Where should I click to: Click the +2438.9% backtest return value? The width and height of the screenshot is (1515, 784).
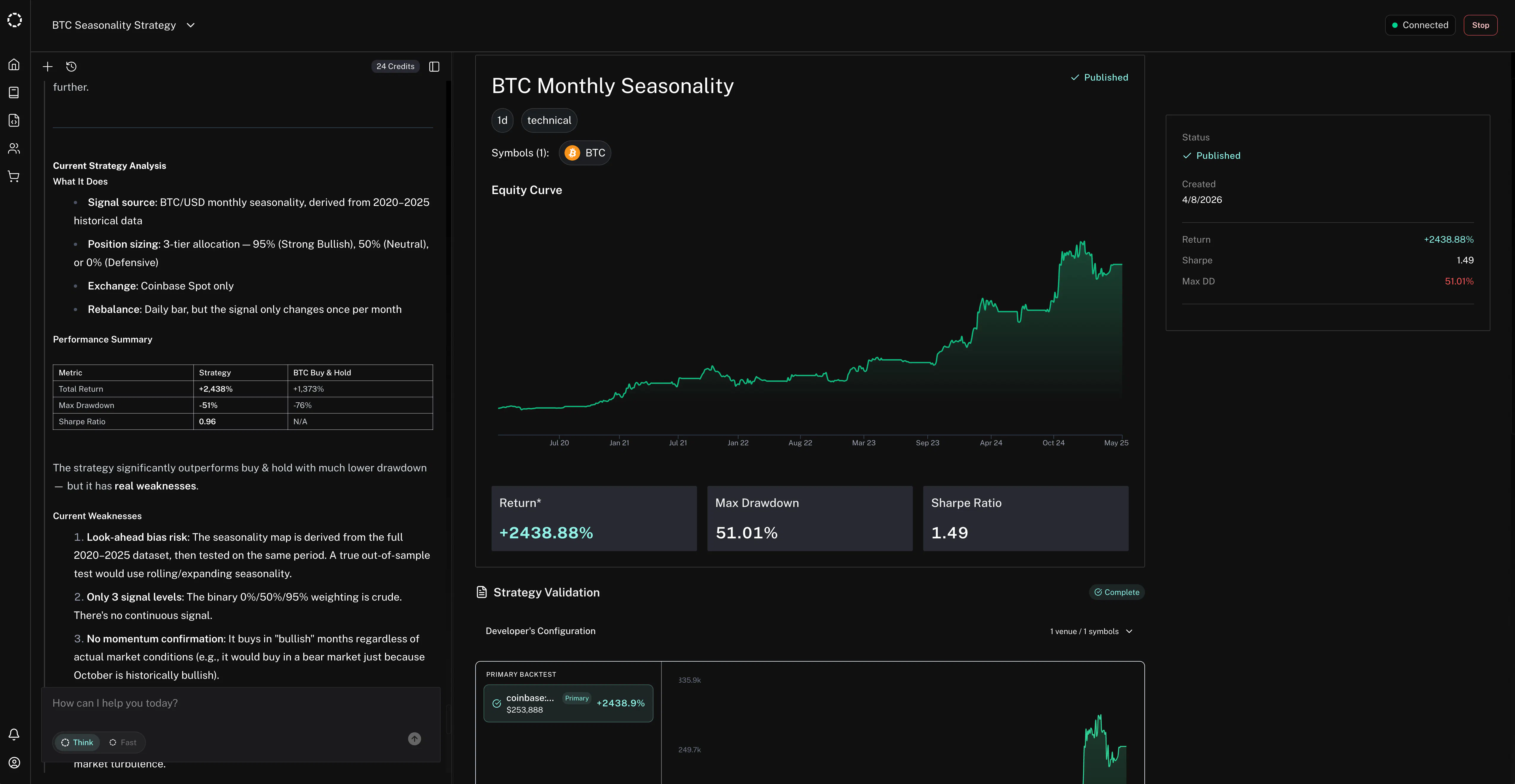click(x=621, y=703)
